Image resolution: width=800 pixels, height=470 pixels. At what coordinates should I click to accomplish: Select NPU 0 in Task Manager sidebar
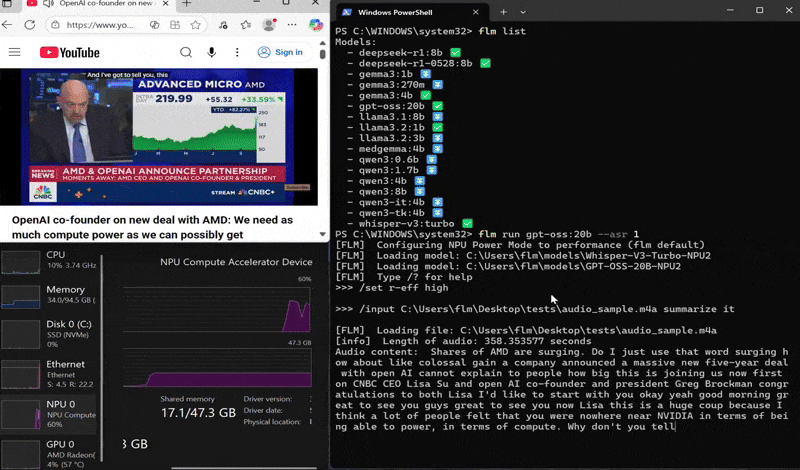(x=49, y=414)
